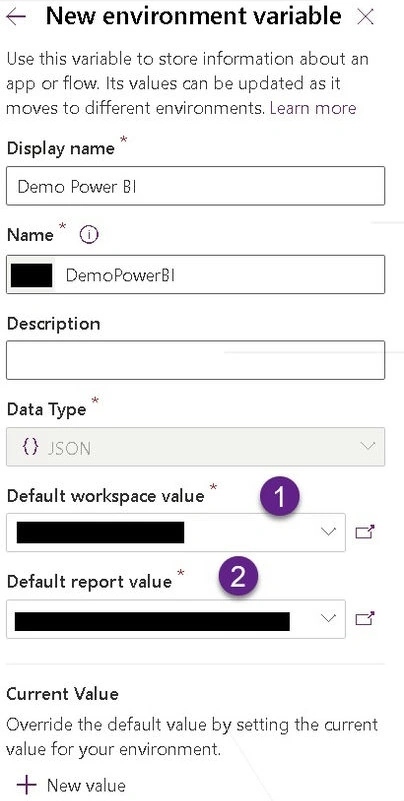This screenshot has height=801, width=404.
Task: Focus the empty Description field
Action: 195,360
